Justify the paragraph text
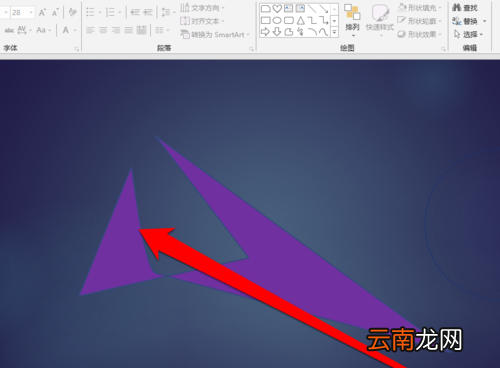This screenshot has height=368, width=500. coord(129,30)
